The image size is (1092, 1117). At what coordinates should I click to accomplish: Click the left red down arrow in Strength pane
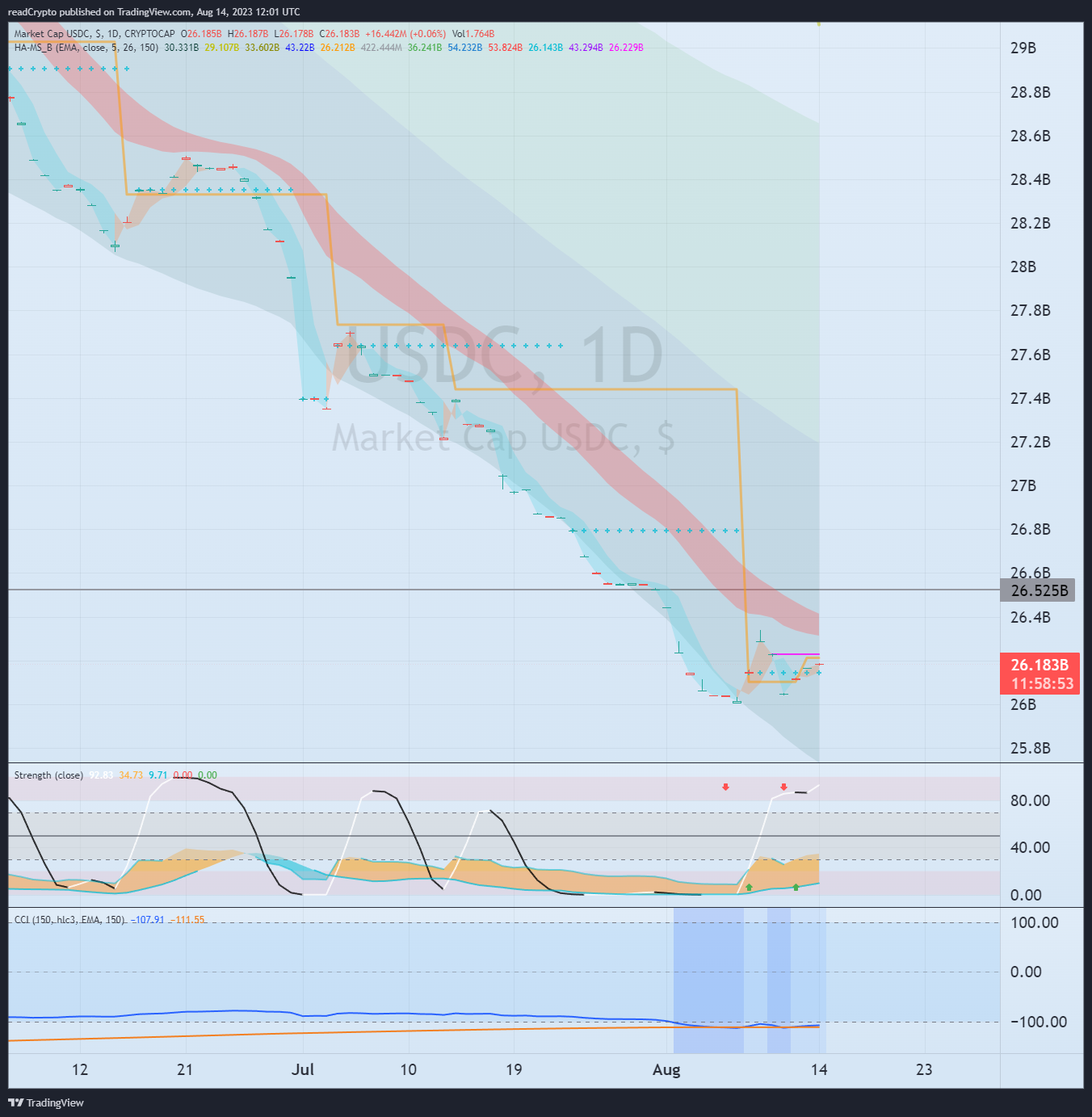726,787
